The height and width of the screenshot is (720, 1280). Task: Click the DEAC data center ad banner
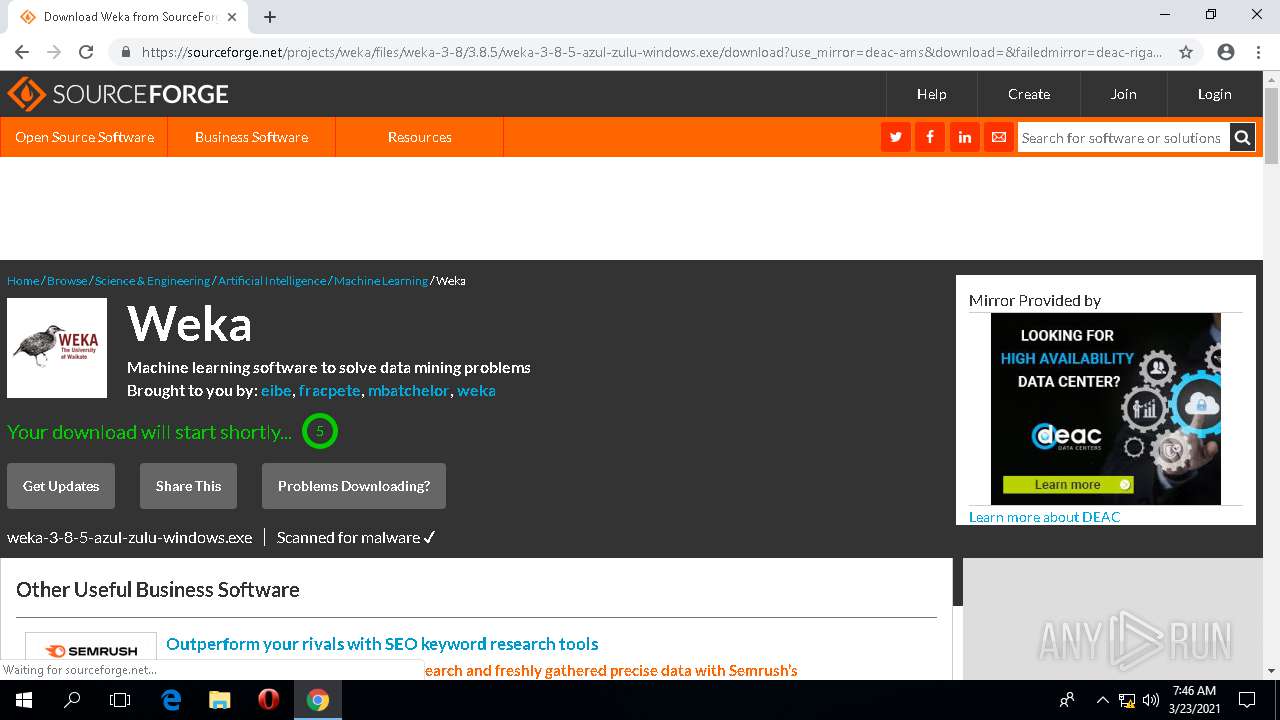[x=1105, y=409]
